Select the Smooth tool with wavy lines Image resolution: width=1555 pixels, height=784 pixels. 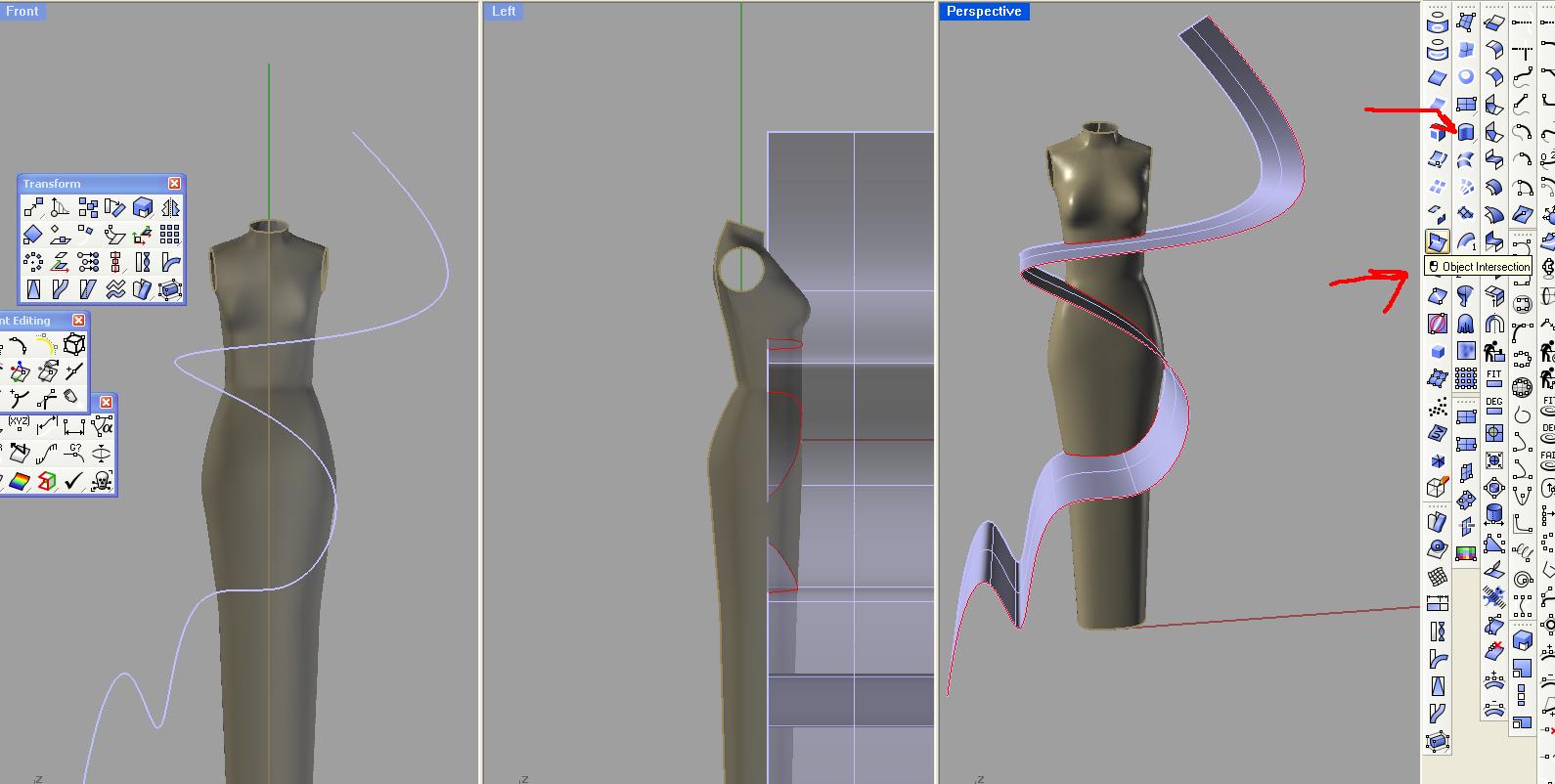coord(115,289)
